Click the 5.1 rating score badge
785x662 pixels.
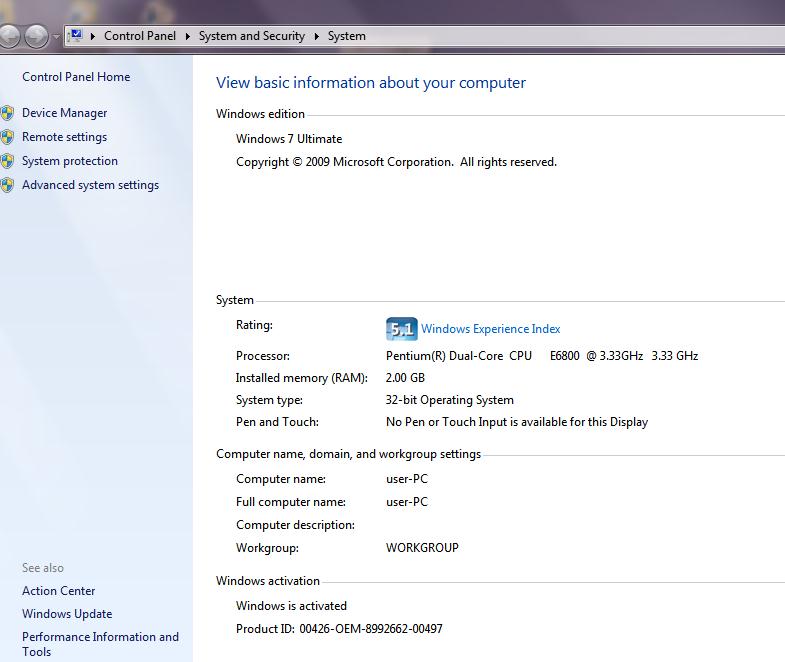402,329
